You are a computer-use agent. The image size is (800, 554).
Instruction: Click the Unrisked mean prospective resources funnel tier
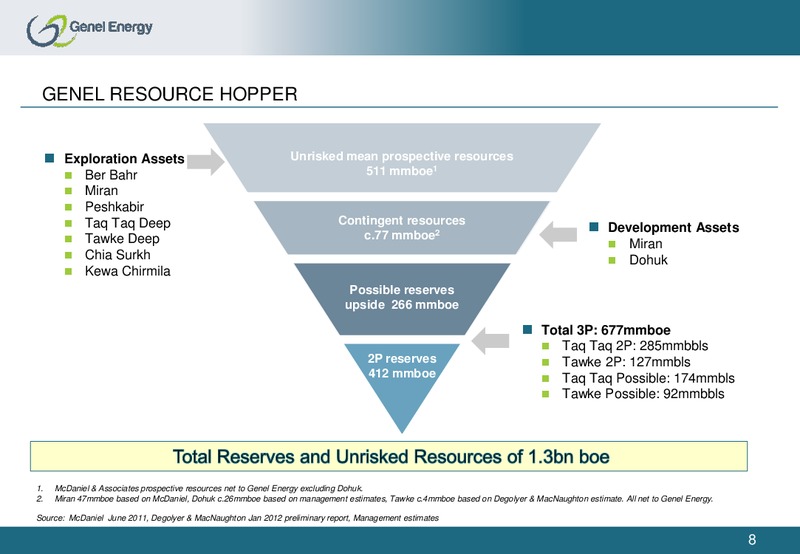(402, 158)
